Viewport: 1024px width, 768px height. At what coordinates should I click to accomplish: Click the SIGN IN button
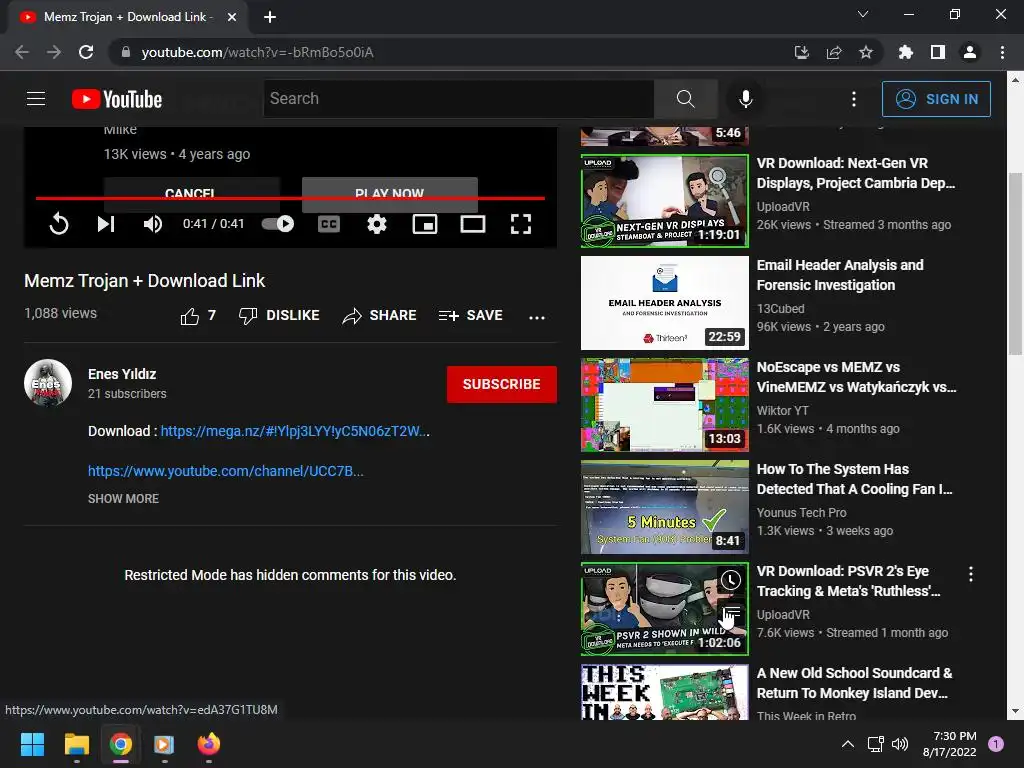tap(936, 99)
